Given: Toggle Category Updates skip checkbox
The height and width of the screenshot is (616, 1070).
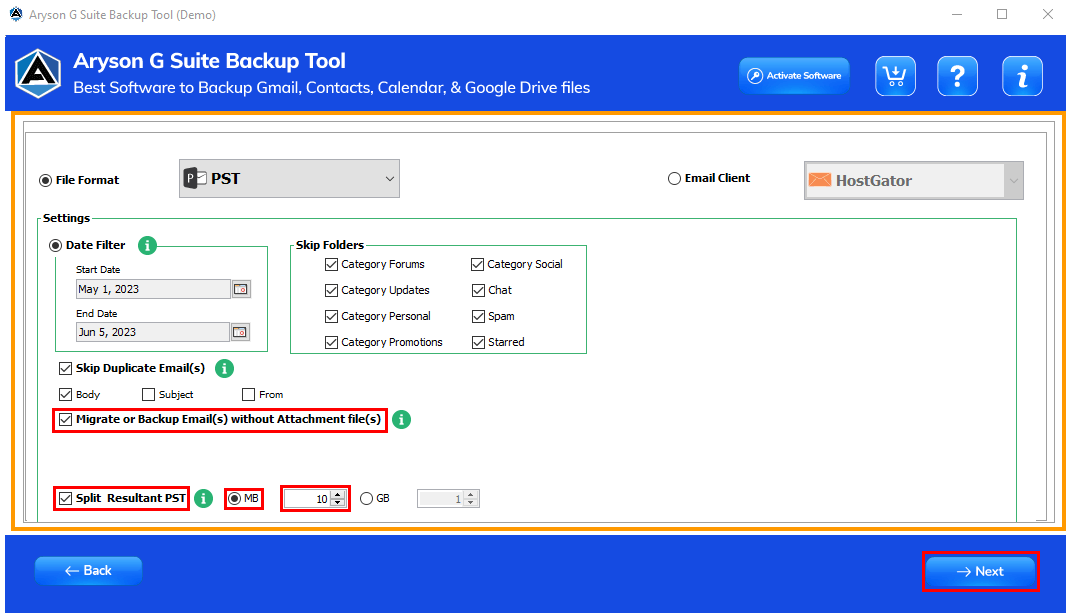Looking at the screenshot, I should point(332,291).
